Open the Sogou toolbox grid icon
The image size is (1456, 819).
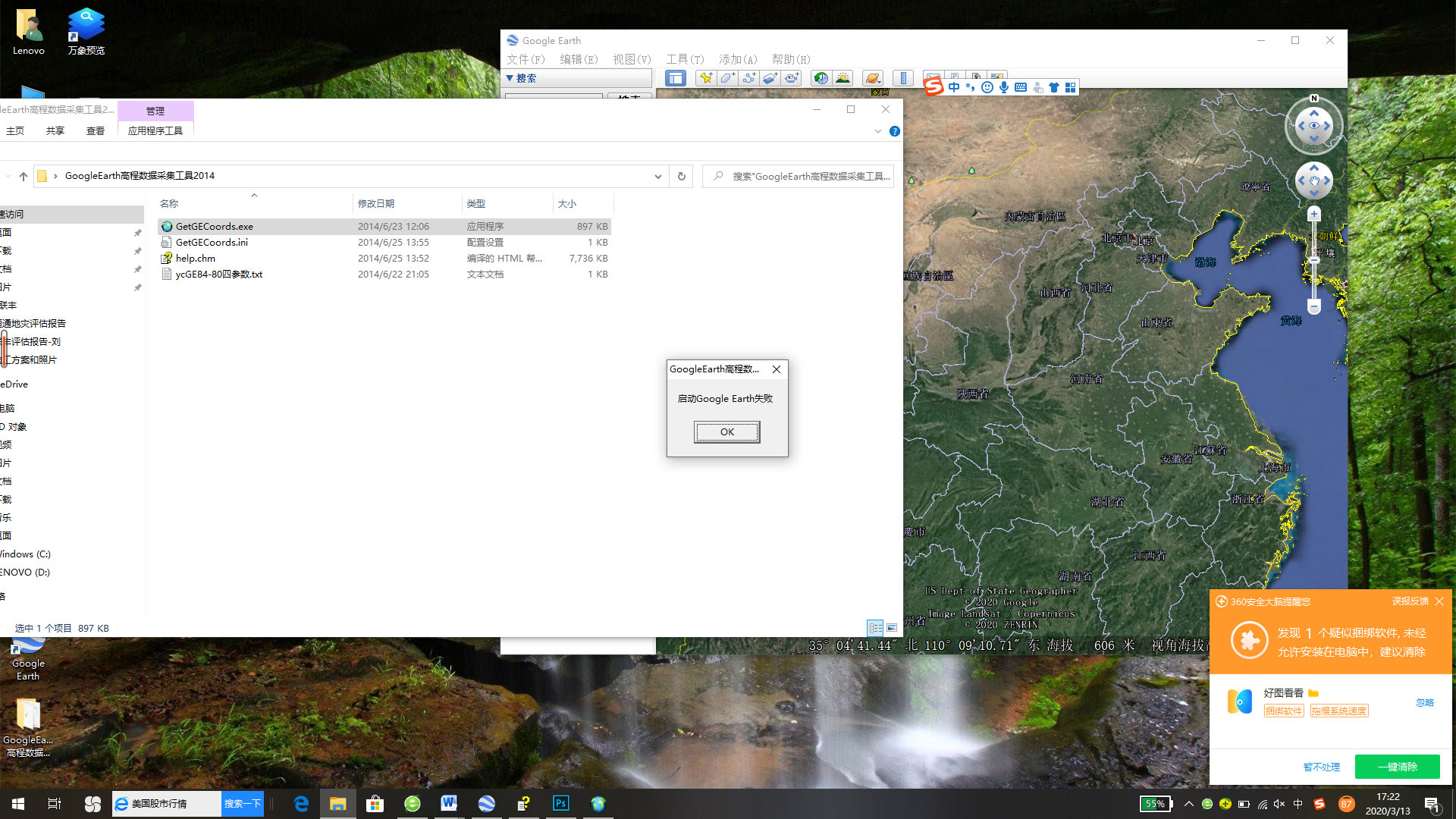click(1070, 87)
